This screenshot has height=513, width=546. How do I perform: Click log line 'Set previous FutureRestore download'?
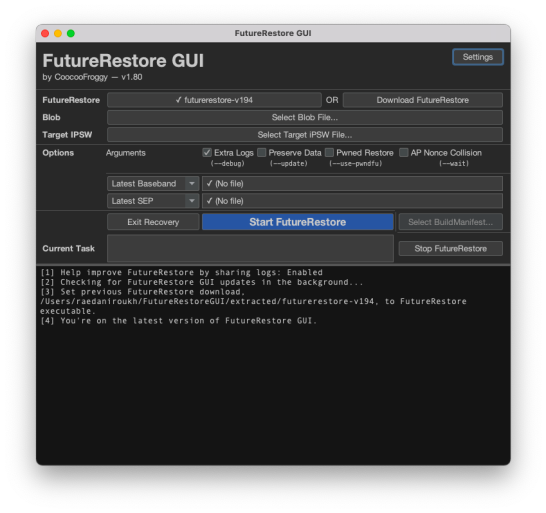click(253, 301)
